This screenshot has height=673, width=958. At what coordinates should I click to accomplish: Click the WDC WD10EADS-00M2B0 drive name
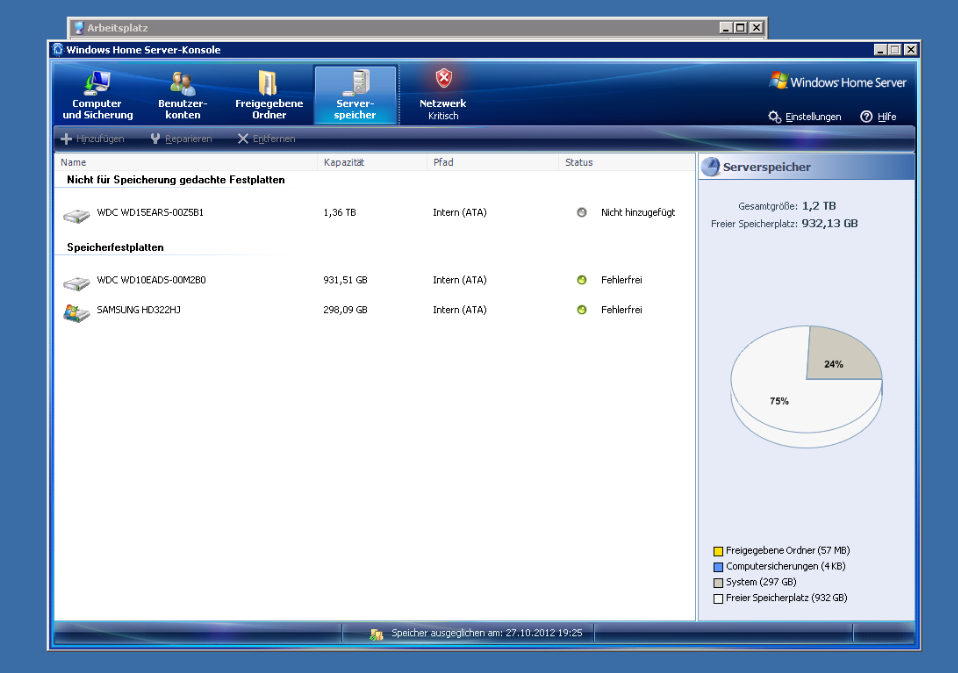tap(152, 280)
